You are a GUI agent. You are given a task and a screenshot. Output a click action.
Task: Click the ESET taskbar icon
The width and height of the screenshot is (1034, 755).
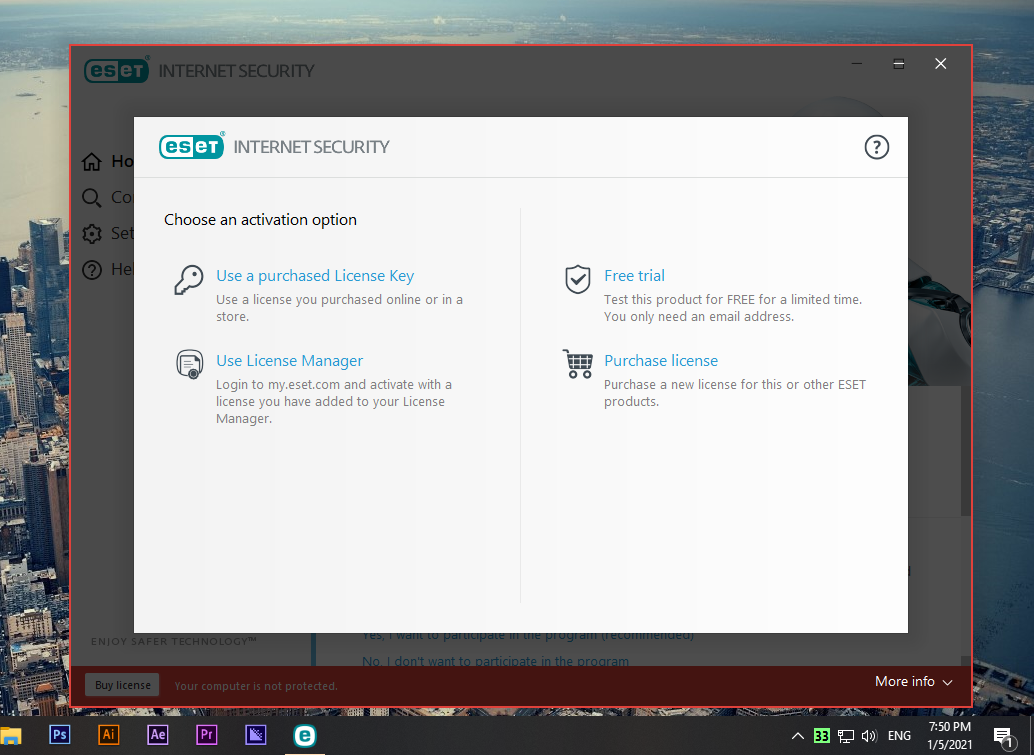click(305, 735)
